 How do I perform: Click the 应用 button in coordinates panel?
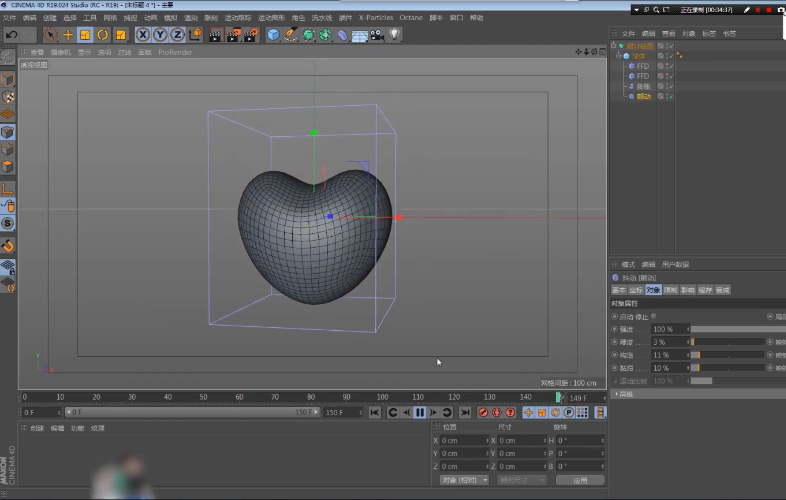point(580,480)
